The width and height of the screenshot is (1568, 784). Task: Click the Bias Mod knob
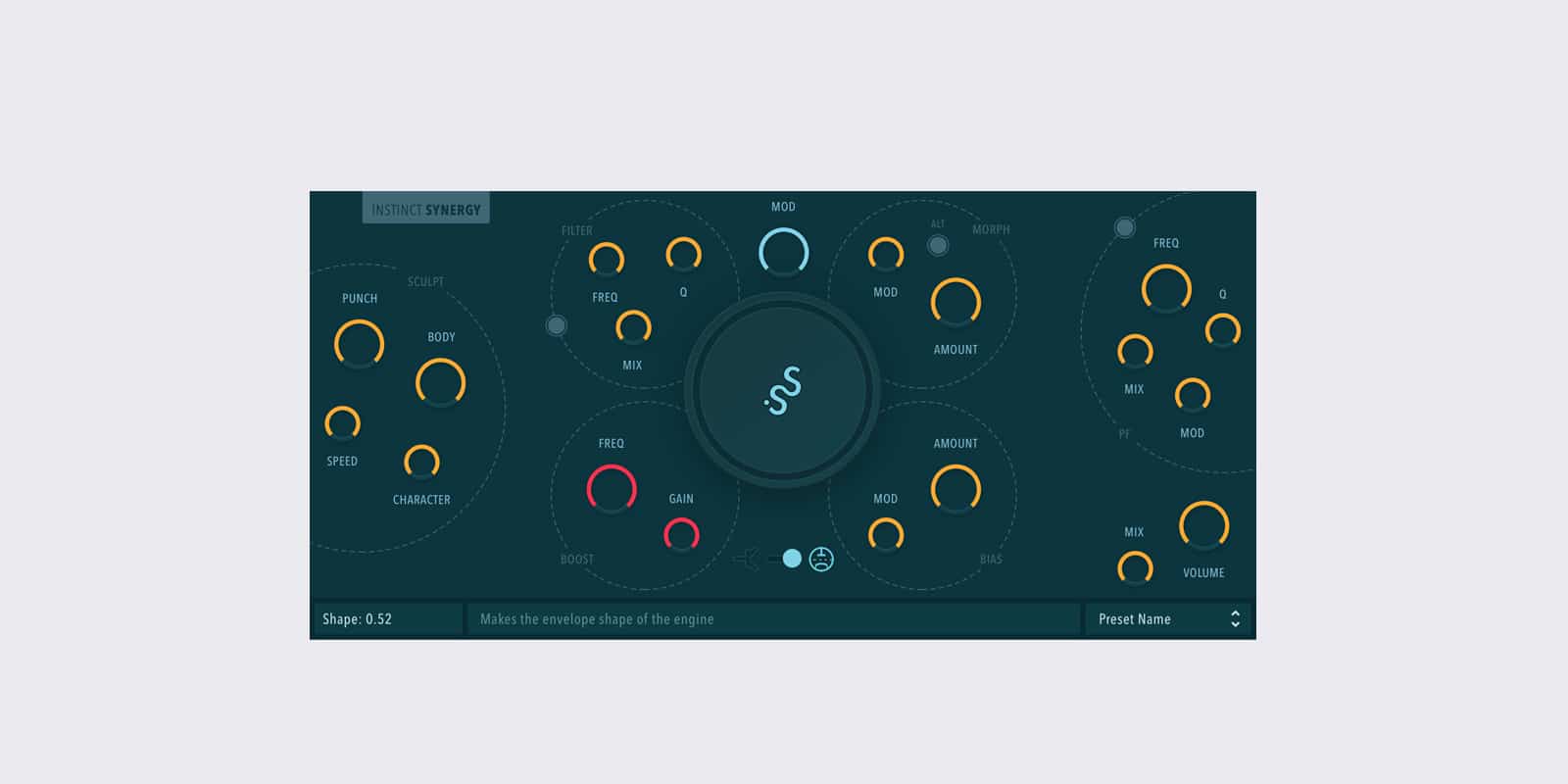(886, 535)
